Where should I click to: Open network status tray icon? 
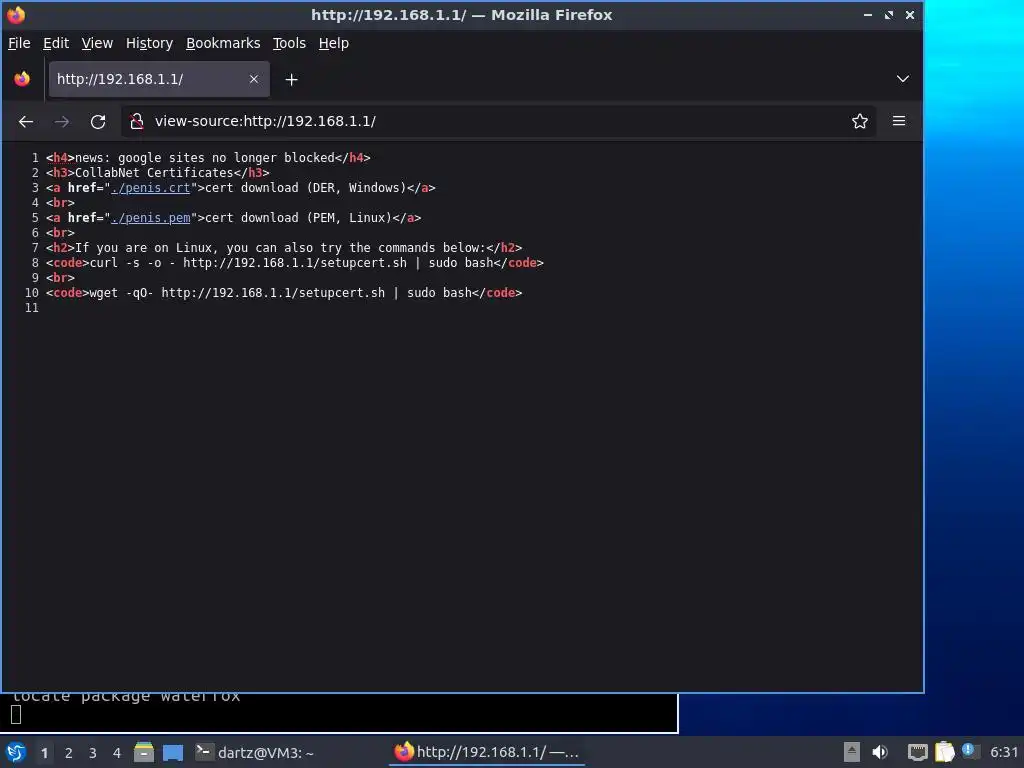pyautogui.click(x=918, y=752)
